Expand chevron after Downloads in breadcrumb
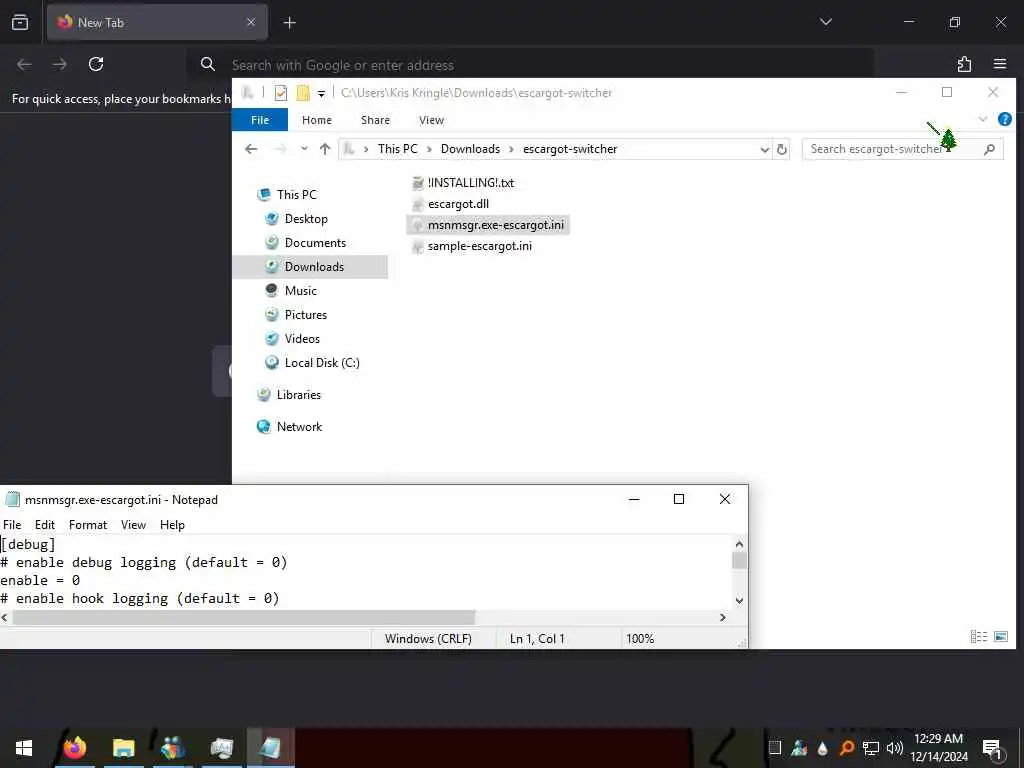 tap(511, 150)
